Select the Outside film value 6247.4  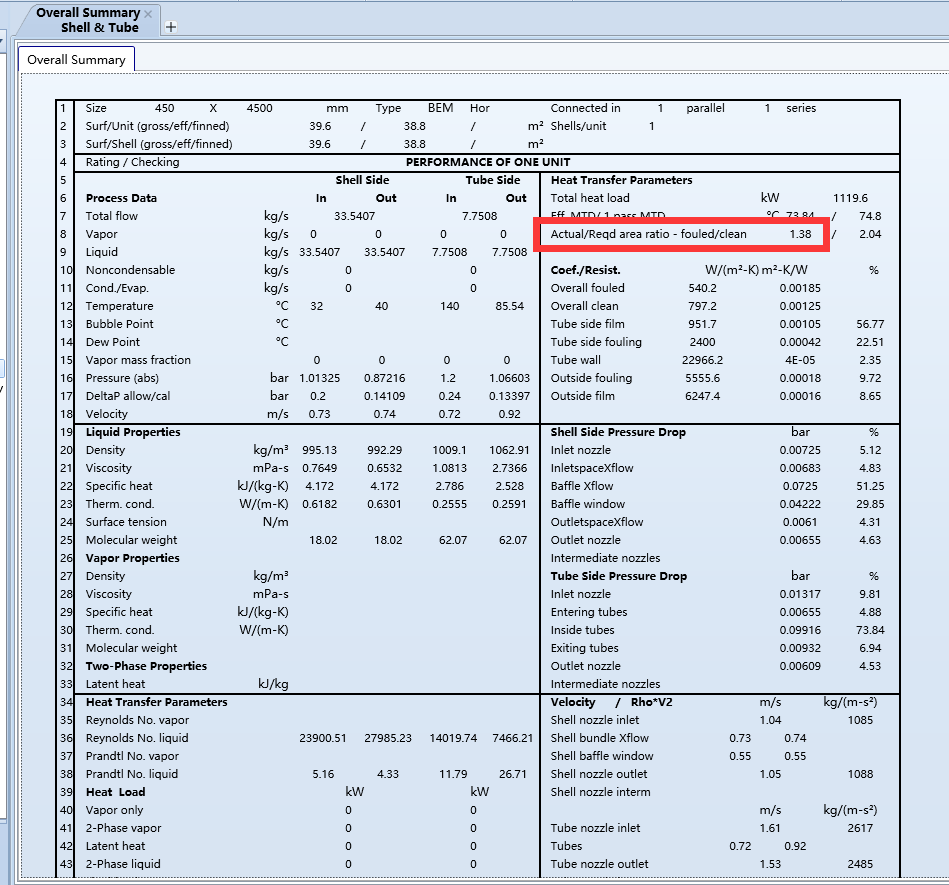(x=702, y=396)
